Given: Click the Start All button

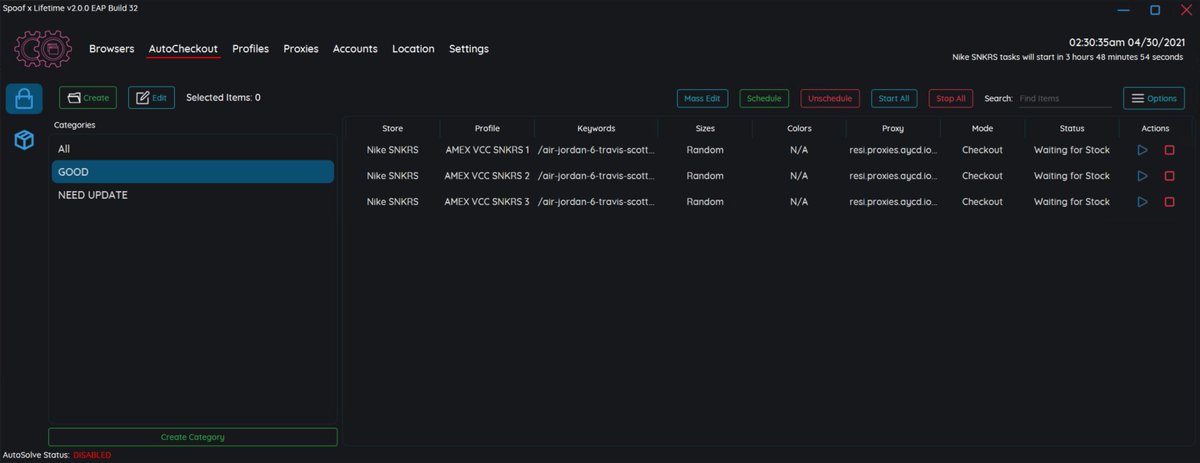Looking at the screenshot, I should tap(893, 99).
